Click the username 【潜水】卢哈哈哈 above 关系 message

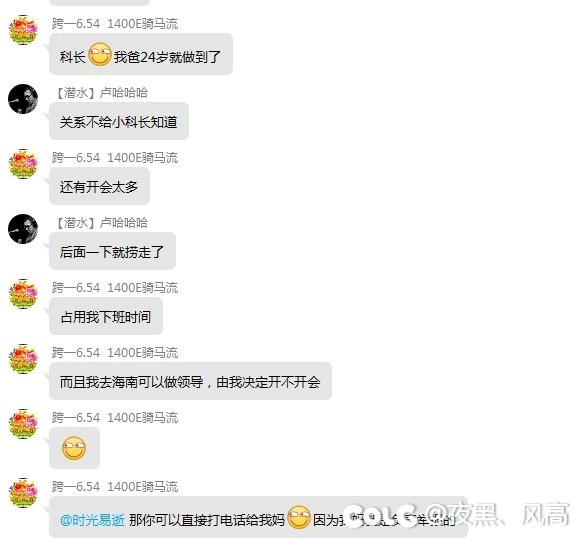101,93
